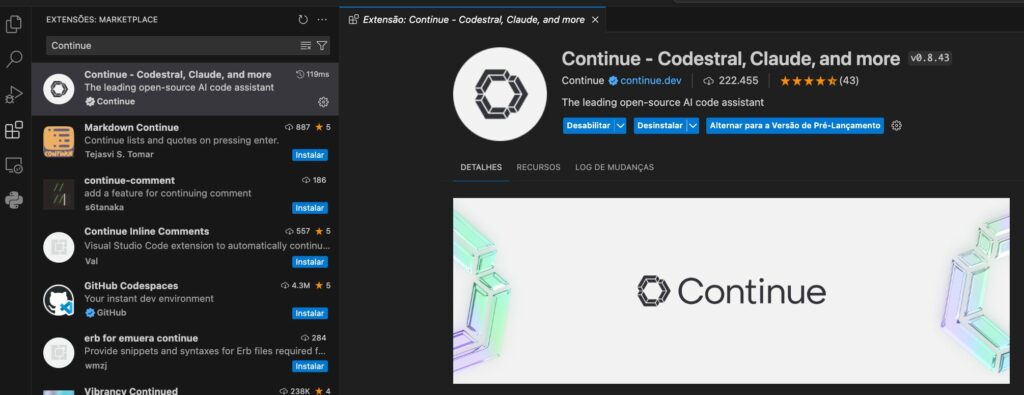Install the GitHub Codespaces extension

pos(310,313)
